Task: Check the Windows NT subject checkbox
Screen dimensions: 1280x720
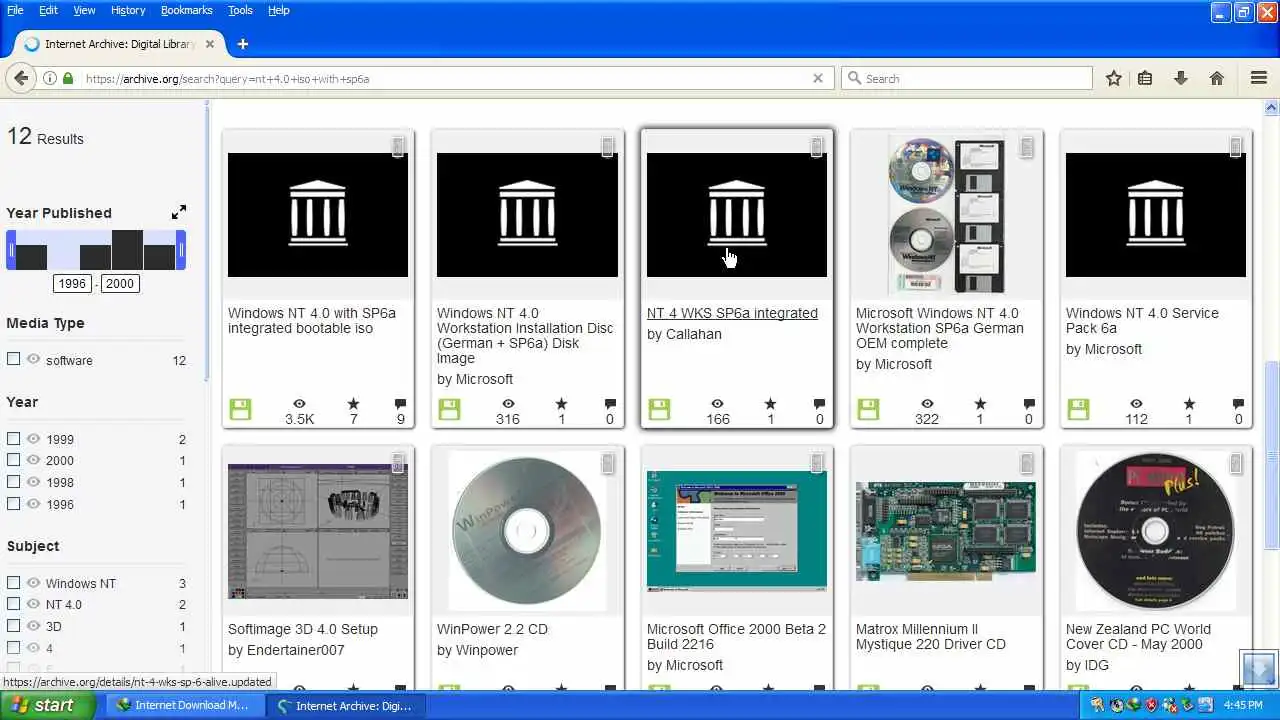Action: 13,582
